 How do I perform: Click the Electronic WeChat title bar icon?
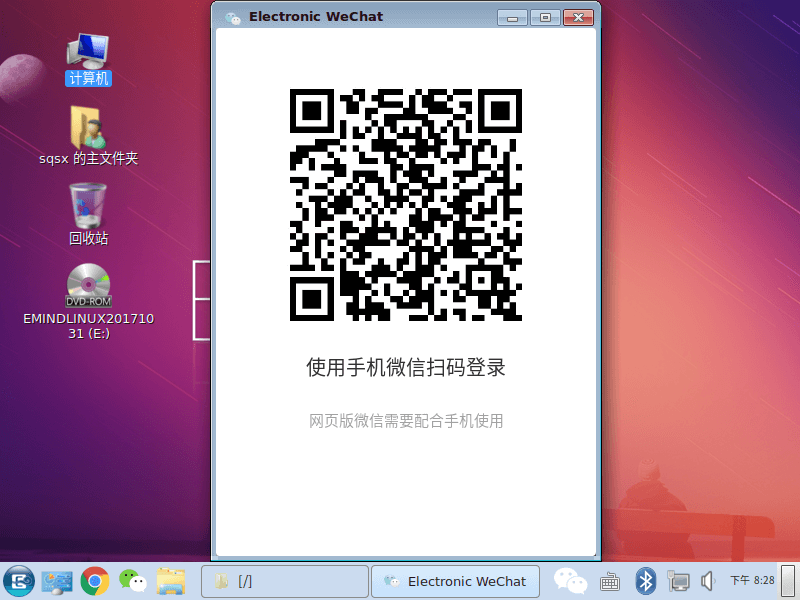pyautogui.click(x=233, y=18)
